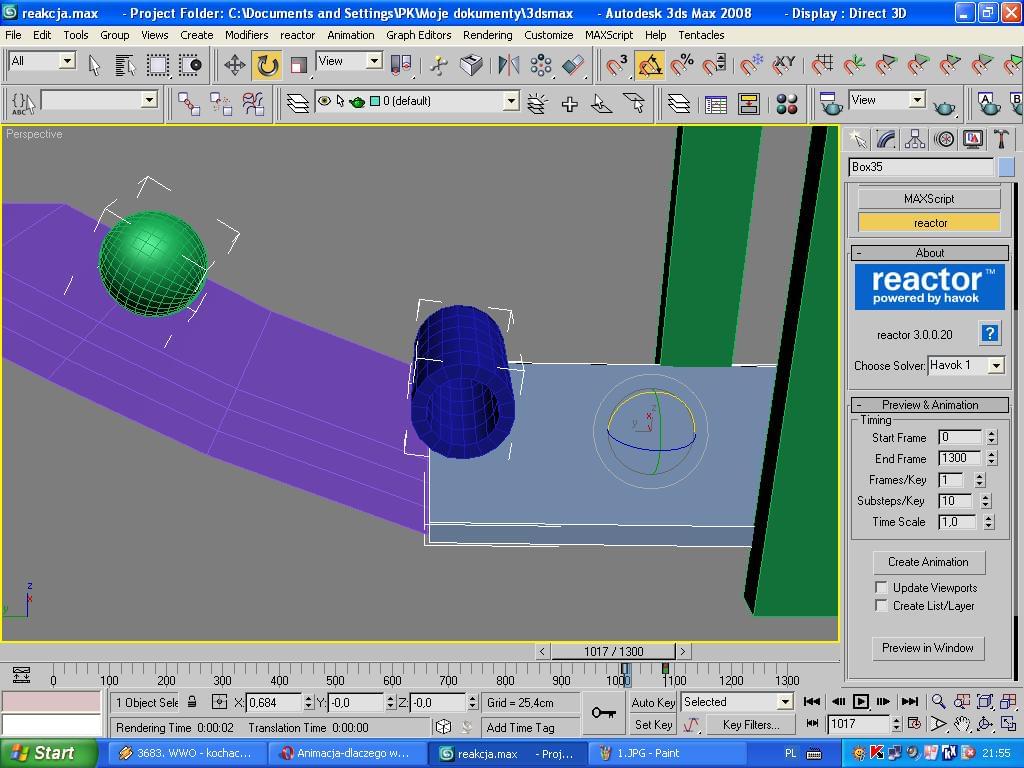The height and width of the screenshot is (768, 1024).
Task: Open the Motion command panel tab
Action: click(x=944, y=139)
